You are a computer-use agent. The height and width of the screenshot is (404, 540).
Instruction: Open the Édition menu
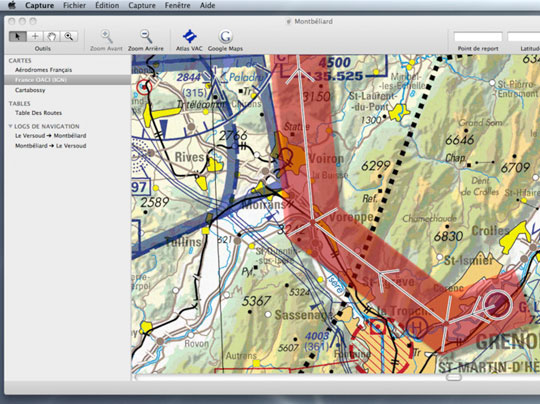[107, 5]
